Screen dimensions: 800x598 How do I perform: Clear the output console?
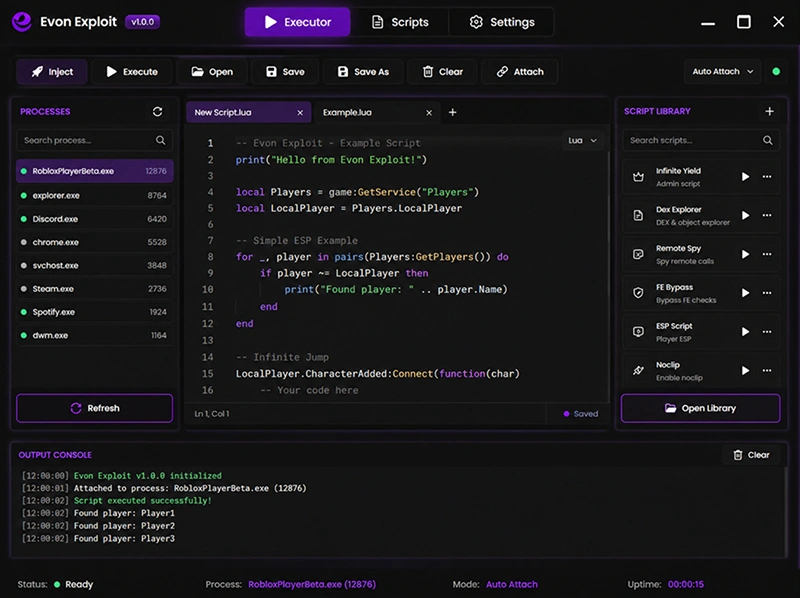[x=751, y=455]
